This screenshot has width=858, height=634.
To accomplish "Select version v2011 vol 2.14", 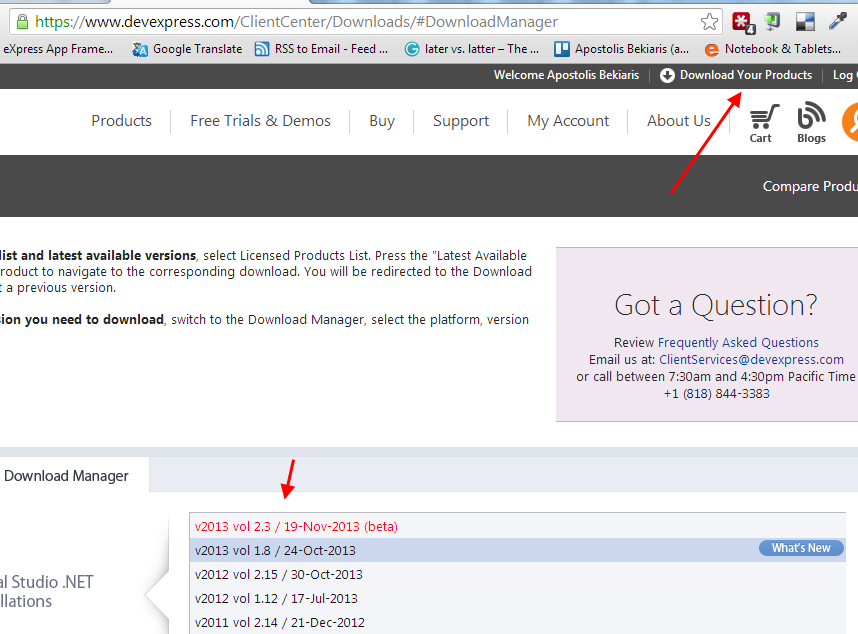I will [517, 623].
